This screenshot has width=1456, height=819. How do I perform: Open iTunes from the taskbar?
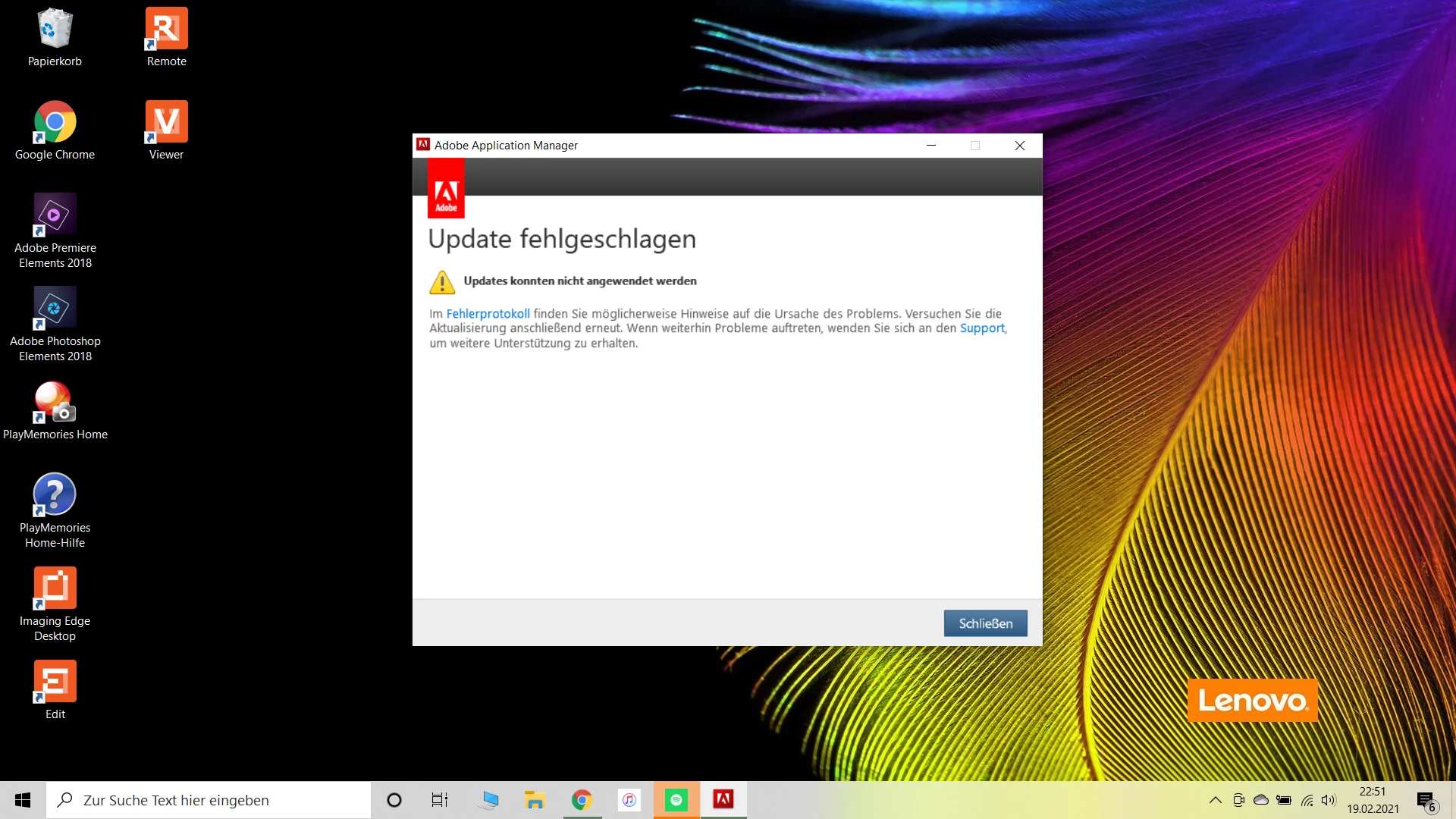pos(629,800)
